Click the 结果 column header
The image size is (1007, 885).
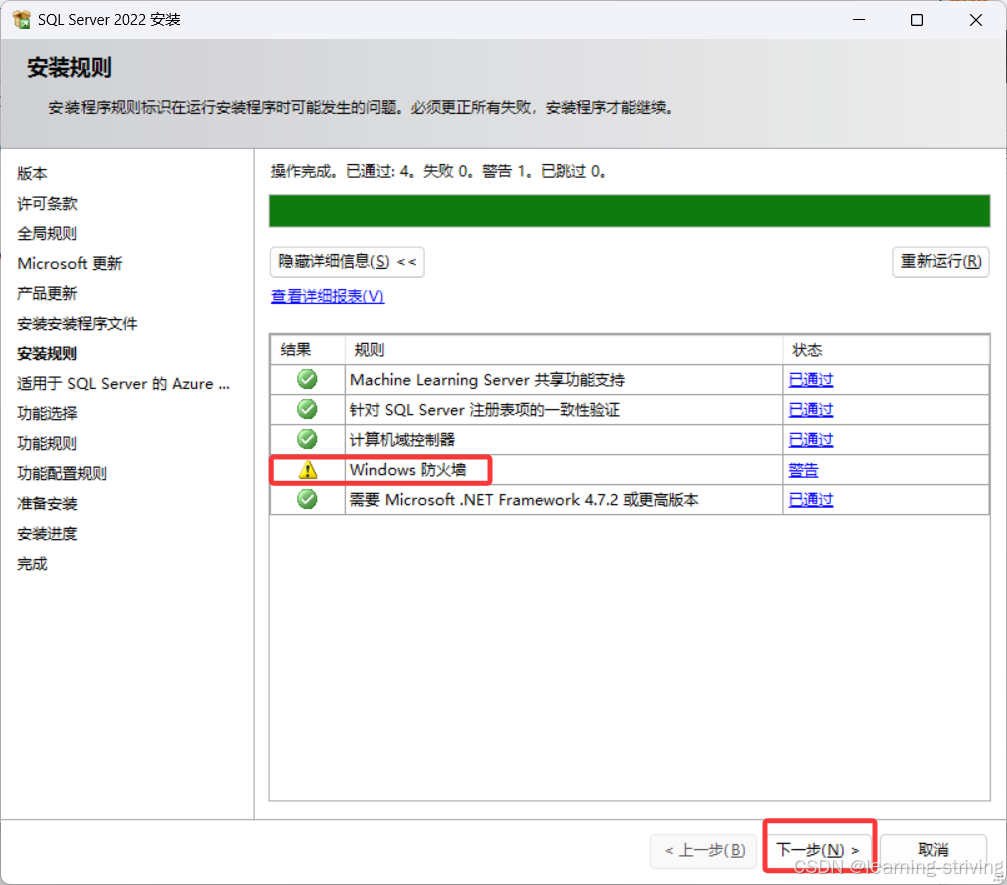[x=308, y=350]
